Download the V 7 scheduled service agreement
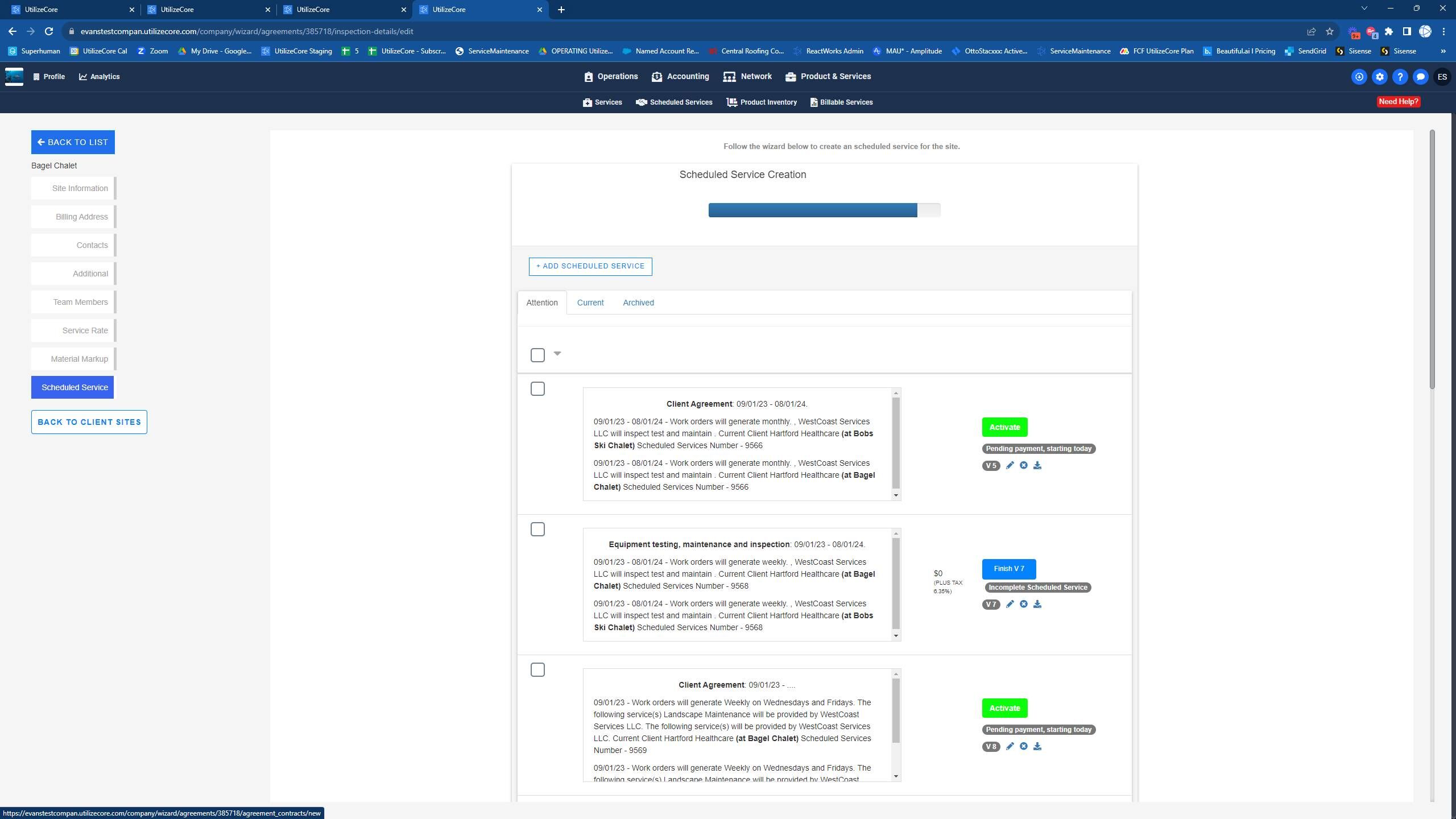 [1037, 604]
